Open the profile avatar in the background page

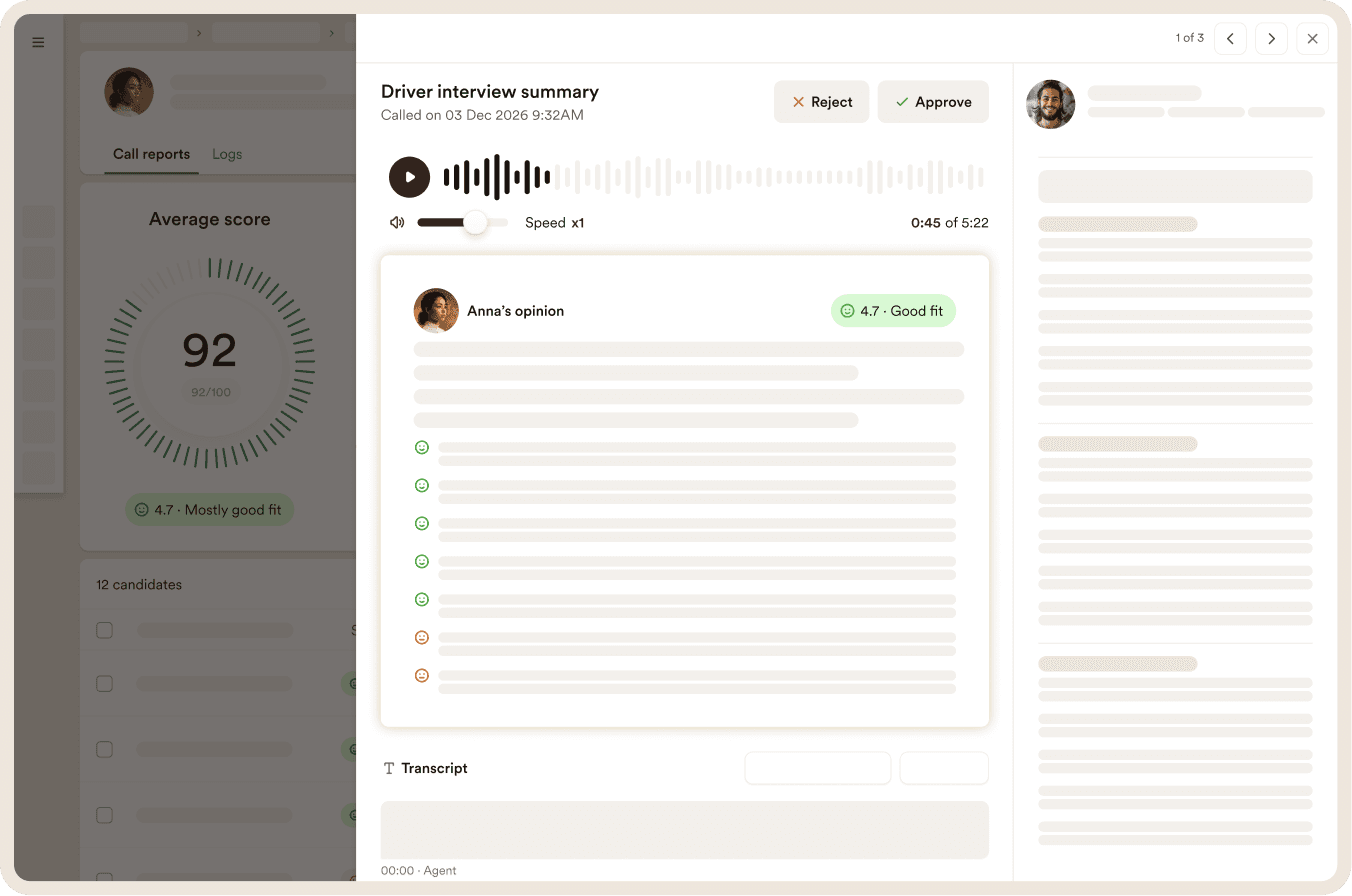point(129,92)
